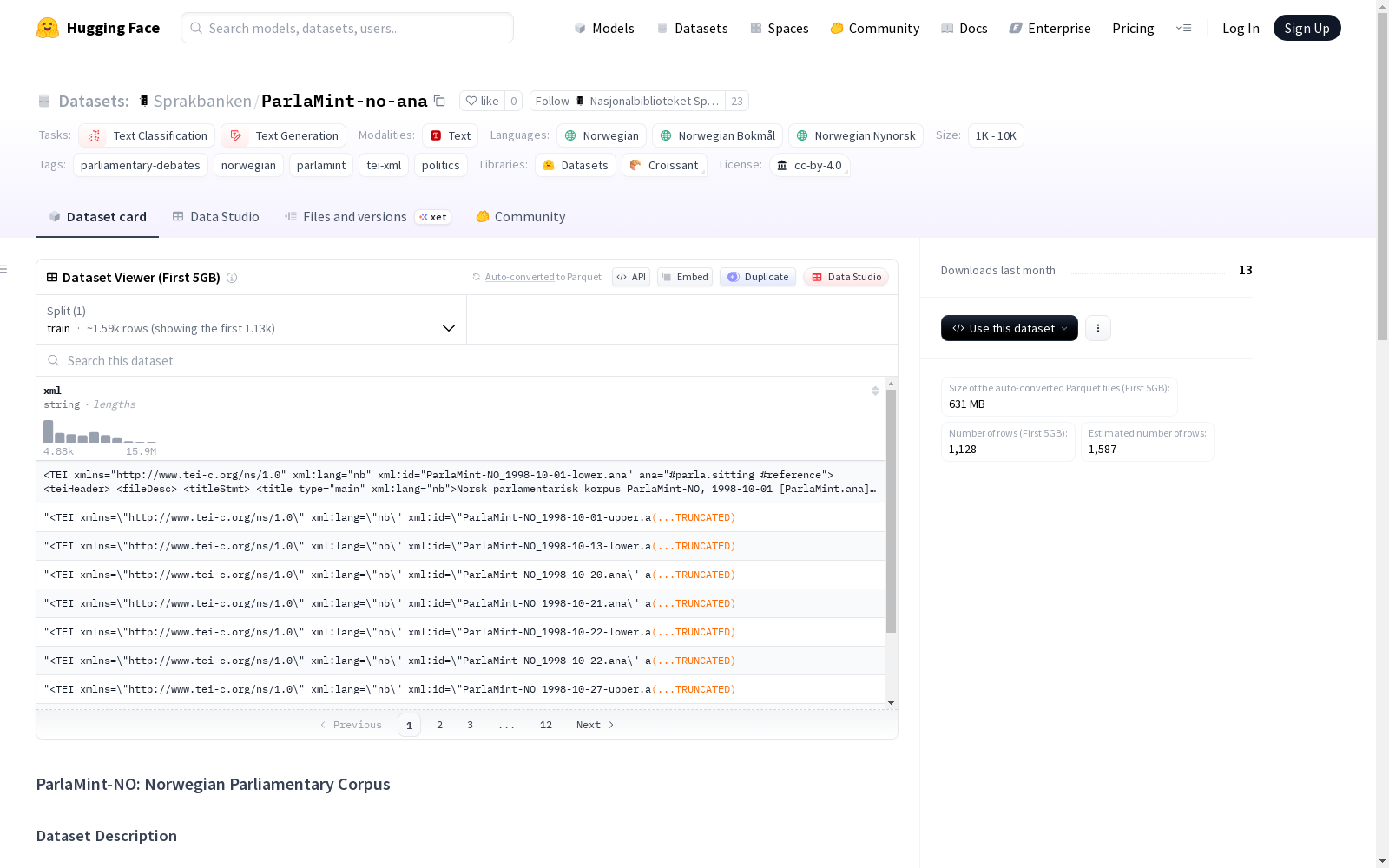Click the Embed button
Image resolution: width=1389 pixels, height=868 pixels.
coord(685,277)
